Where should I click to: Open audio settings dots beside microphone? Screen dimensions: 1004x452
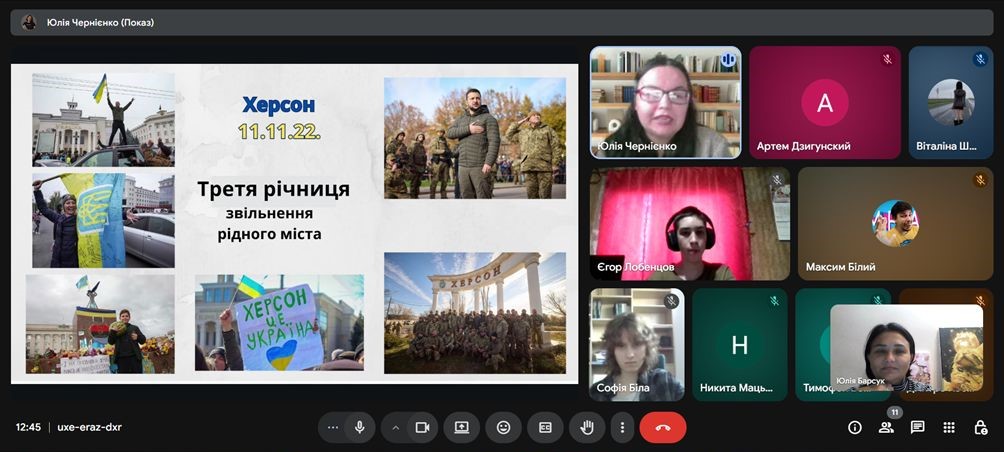[x=333, y=427]
